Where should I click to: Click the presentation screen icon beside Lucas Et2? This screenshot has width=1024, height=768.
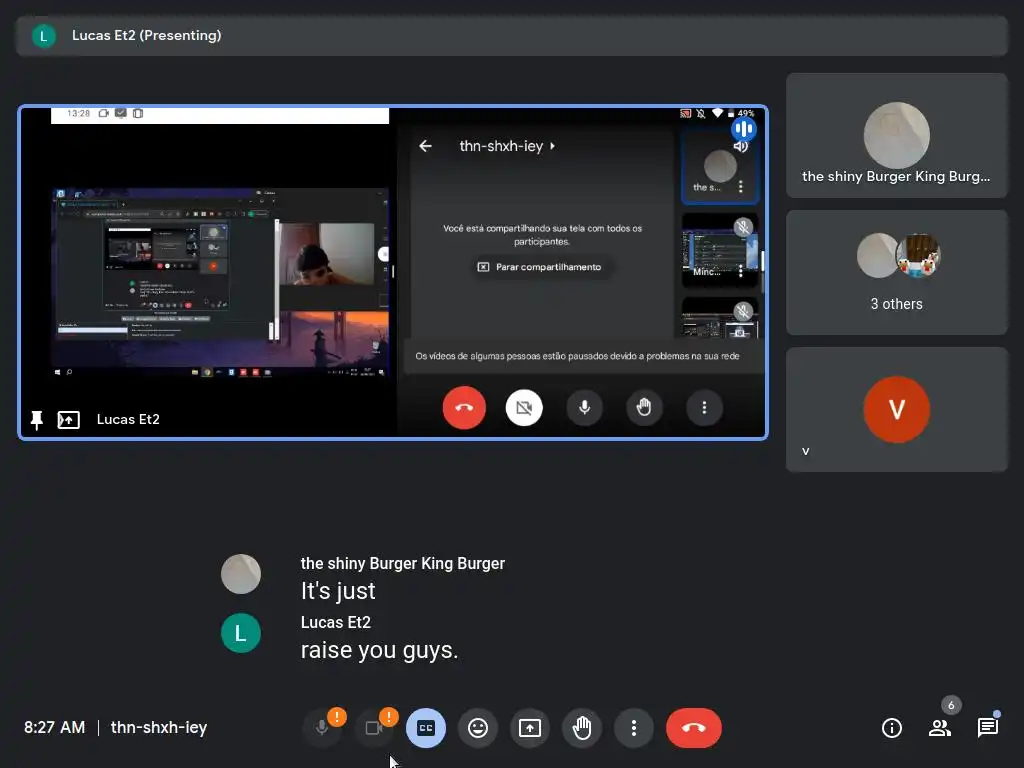[69, 420]
